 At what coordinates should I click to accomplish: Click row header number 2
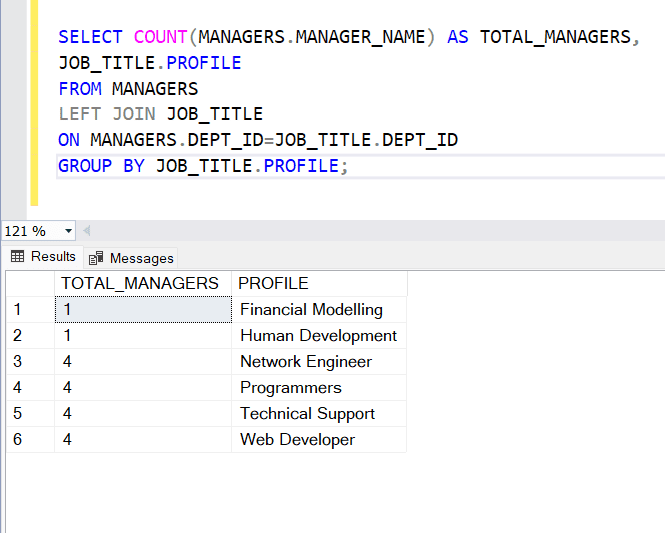click(30, 335)
